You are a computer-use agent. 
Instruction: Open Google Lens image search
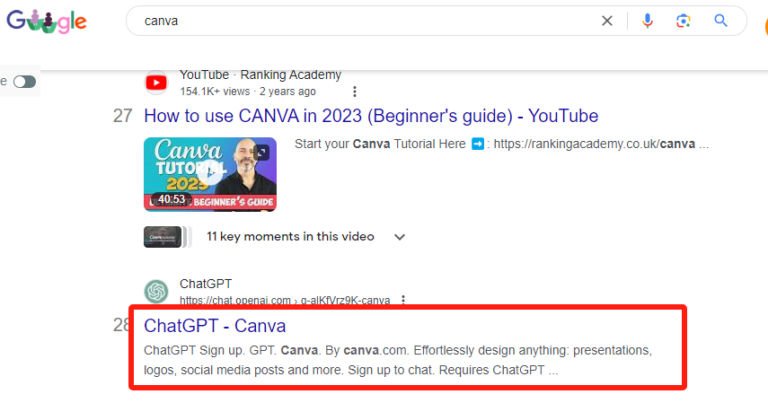tap(683, 21)
